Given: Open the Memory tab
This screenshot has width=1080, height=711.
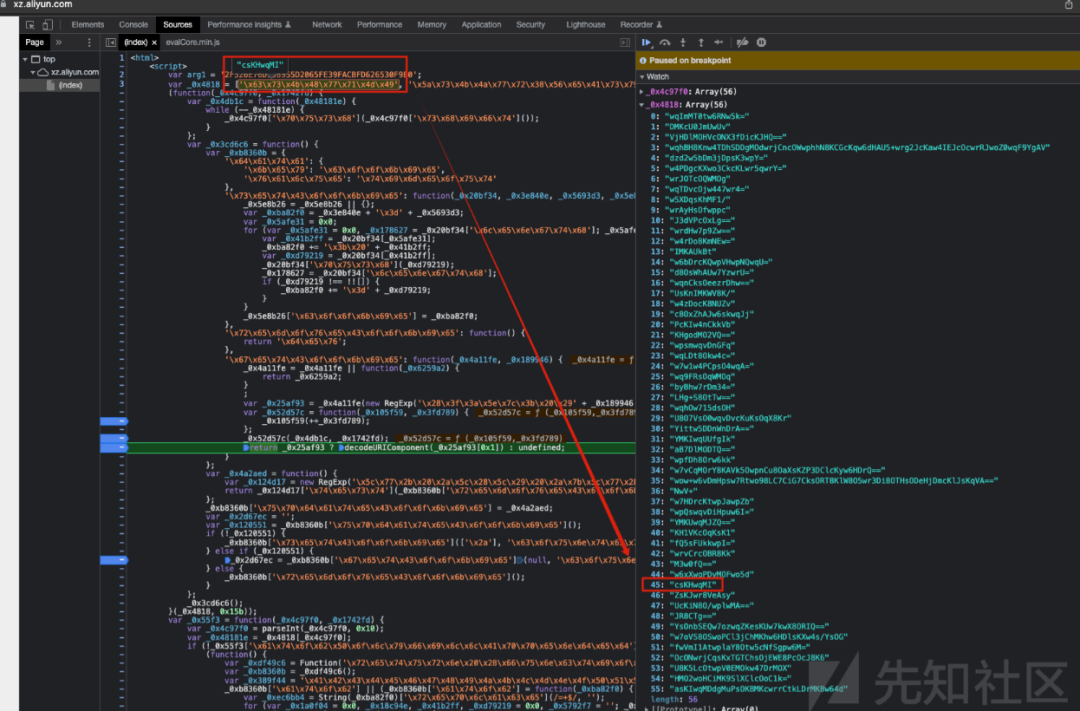Looking at the screenshot, I should tap(432, 25).
